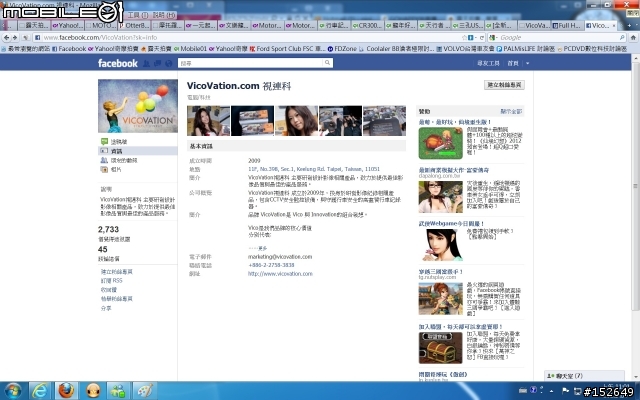Open the Ford Sport Club FSC bookmark
The width and height of the screenshot is (640, 400).
pyautogui.click(x=288, y=49)
